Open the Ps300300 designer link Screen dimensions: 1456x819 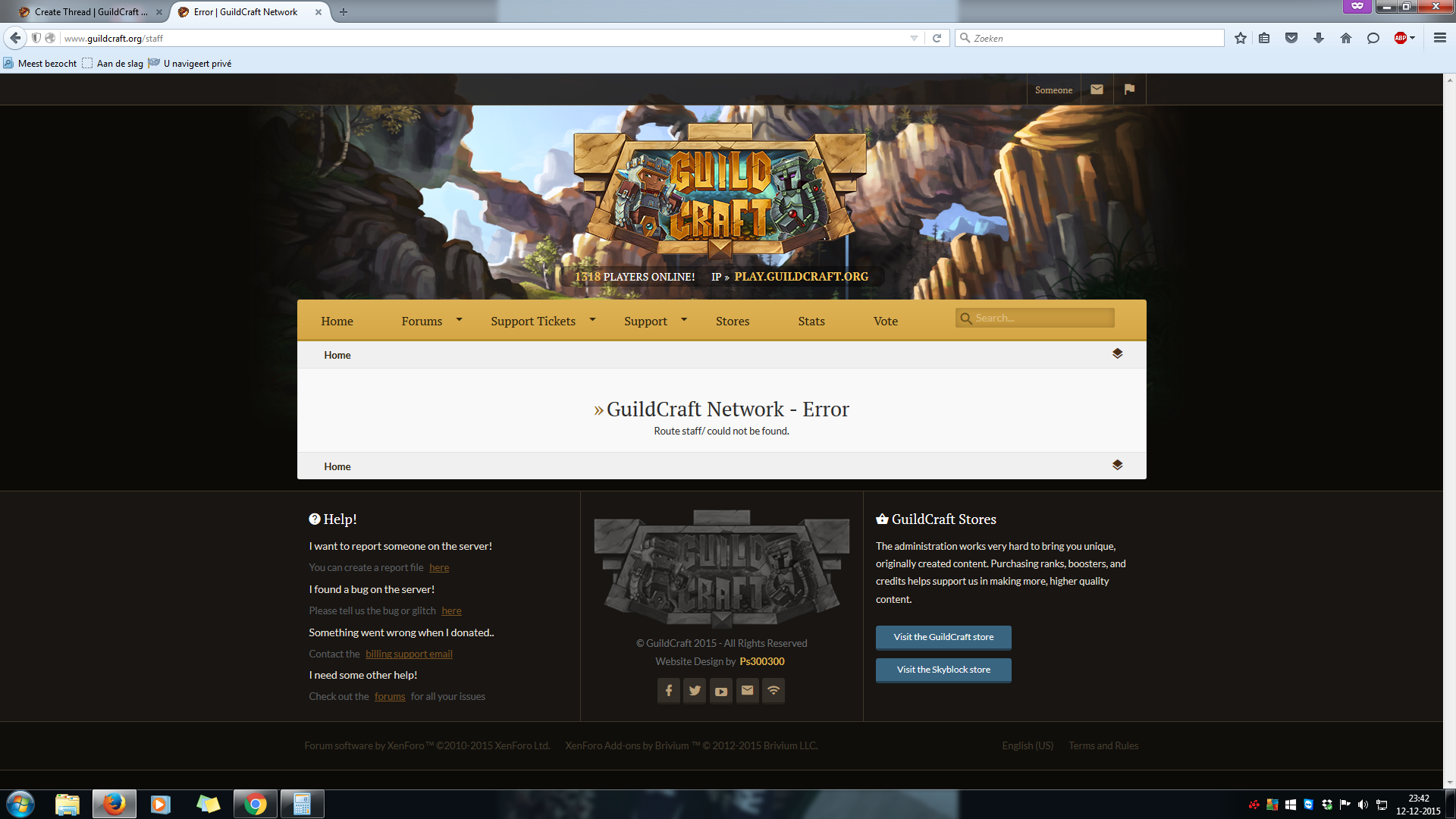coord(762,661)
